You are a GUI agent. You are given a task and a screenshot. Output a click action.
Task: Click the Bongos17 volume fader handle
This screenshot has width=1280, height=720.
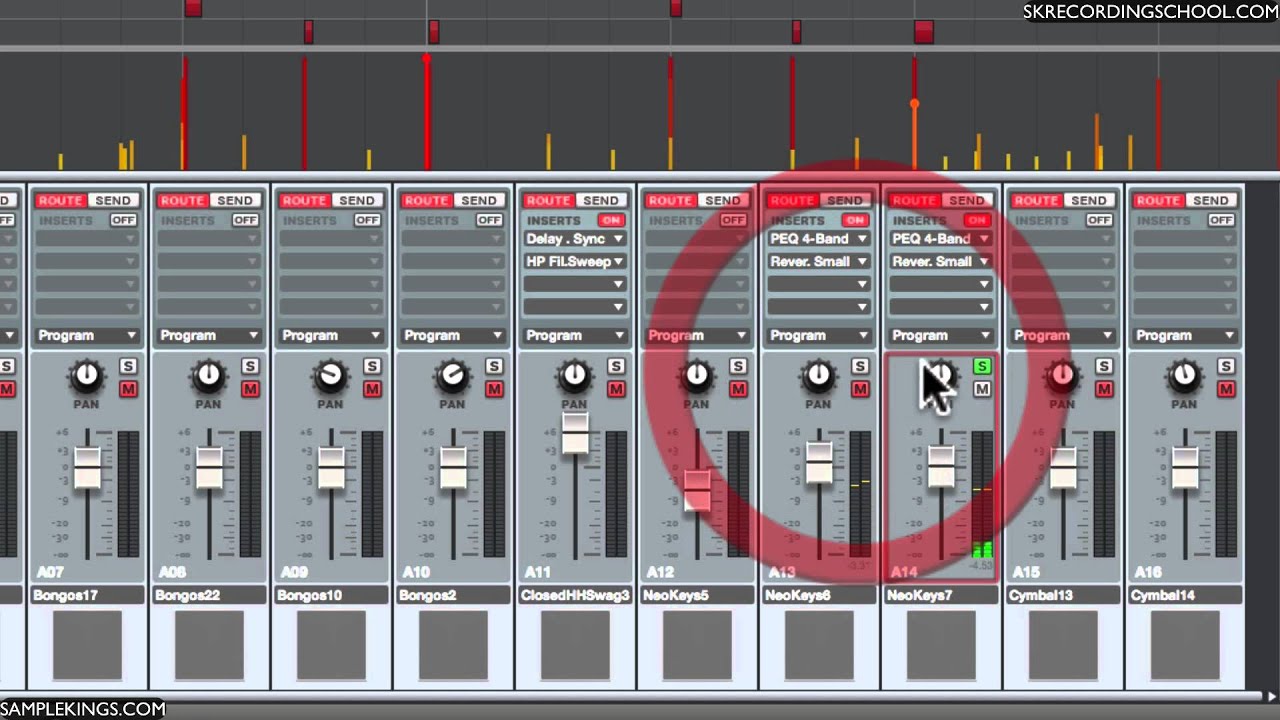(x=87, y=466)
